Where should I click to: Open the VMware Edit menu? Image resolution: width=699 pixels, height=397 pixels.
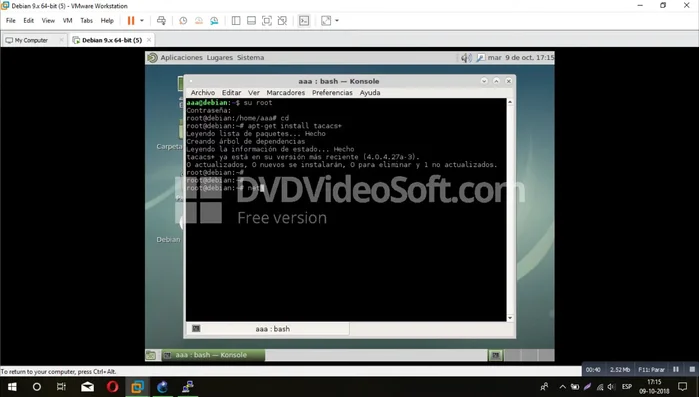tap(29, 20)
